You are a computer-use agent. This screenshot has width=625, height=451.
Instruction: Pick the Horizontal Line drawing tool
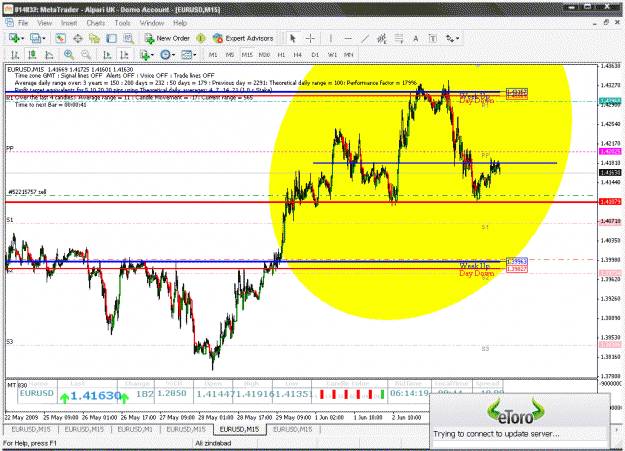pyautogui.click(x=348, y=38)
